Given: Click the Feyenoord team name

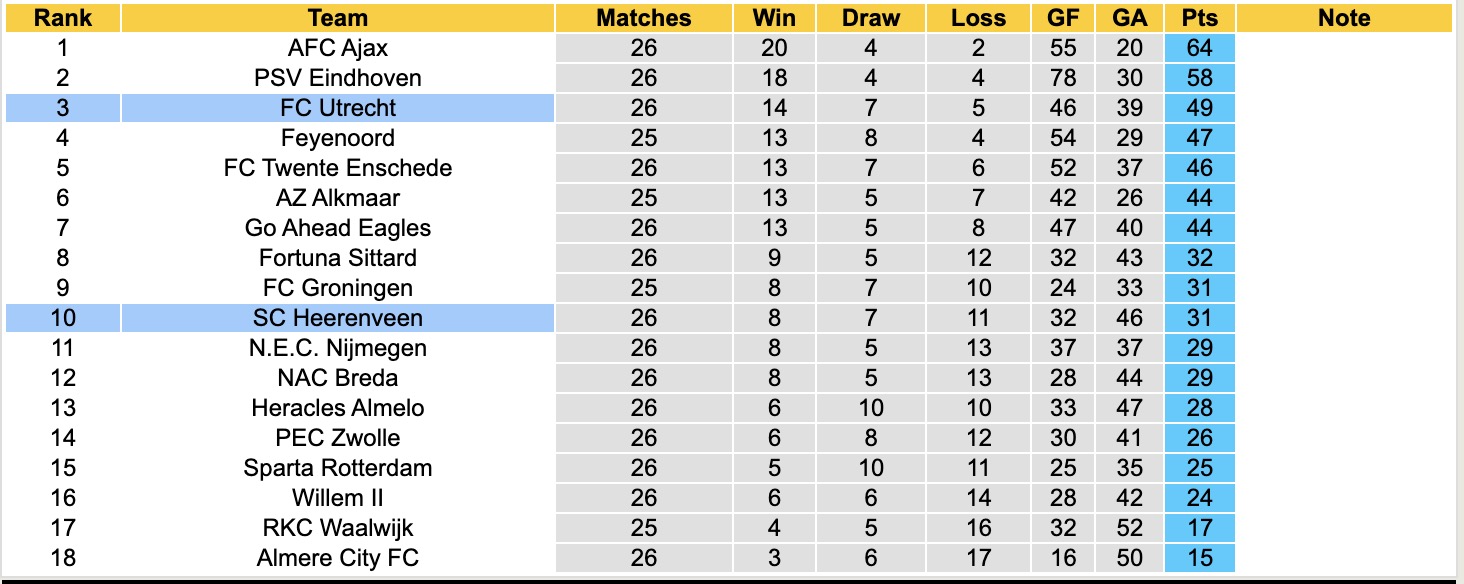Looking at the screenshot, I should (338, 138).
